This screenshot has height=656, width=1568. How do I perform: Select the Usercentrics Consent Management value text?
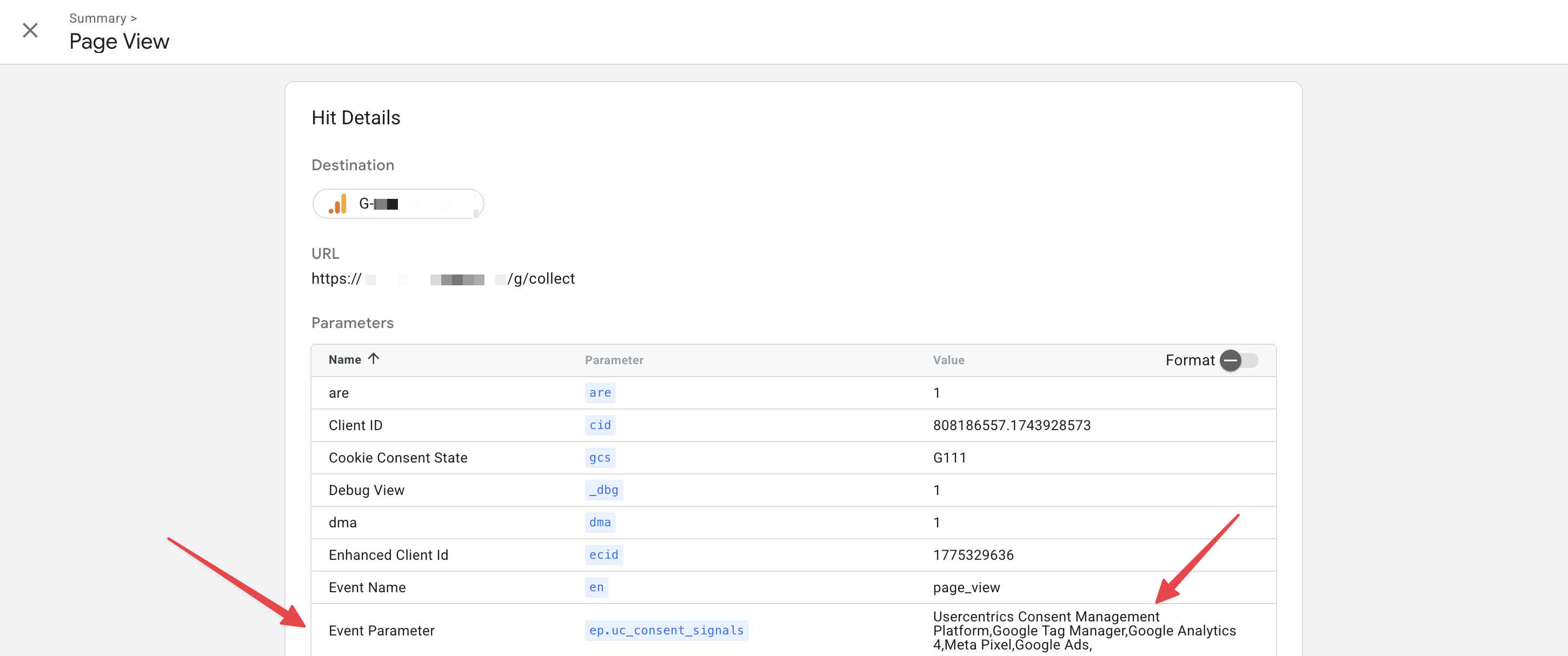tap(1084, 631)
